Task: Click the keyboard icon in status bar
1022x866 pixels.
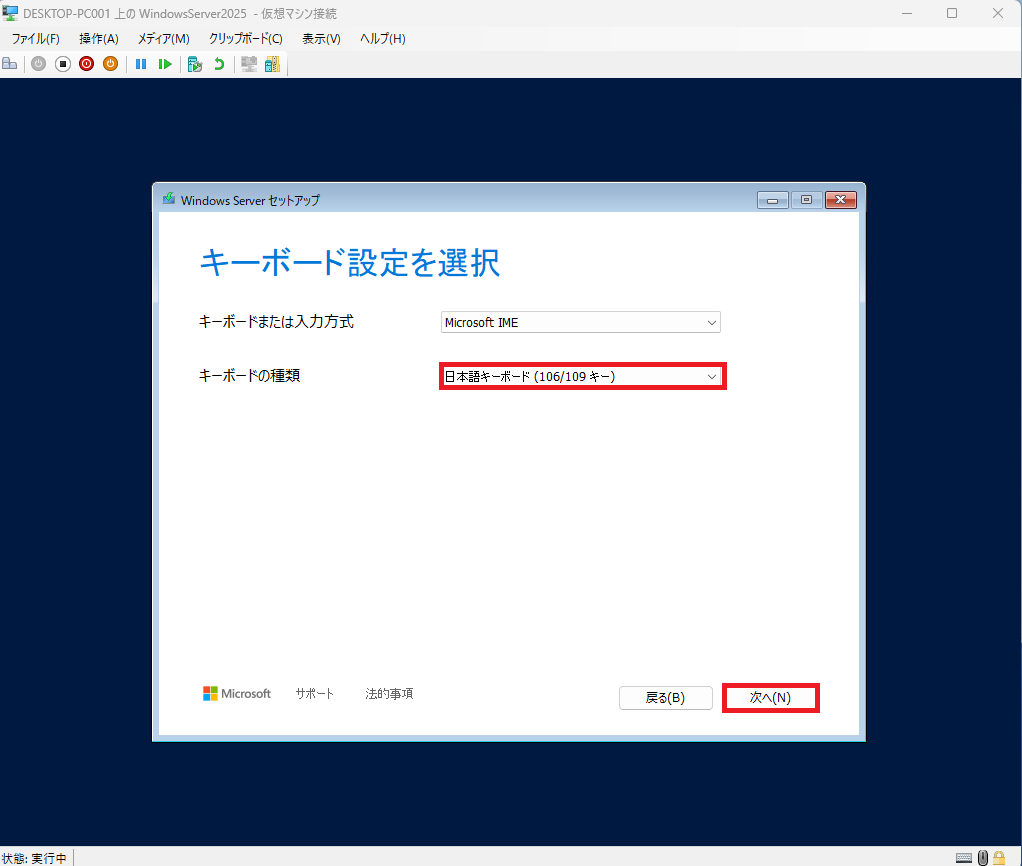Action: [x=964, y=858]
